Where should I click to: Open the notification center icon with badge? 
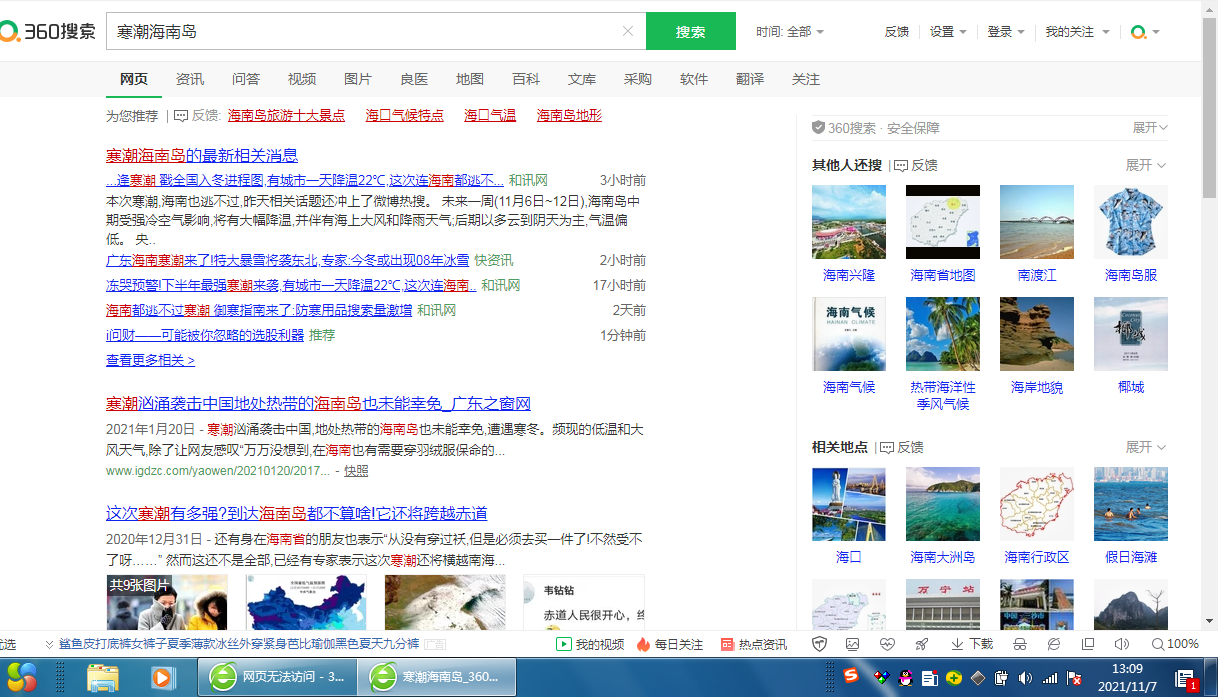click(x=1186, y=680)
